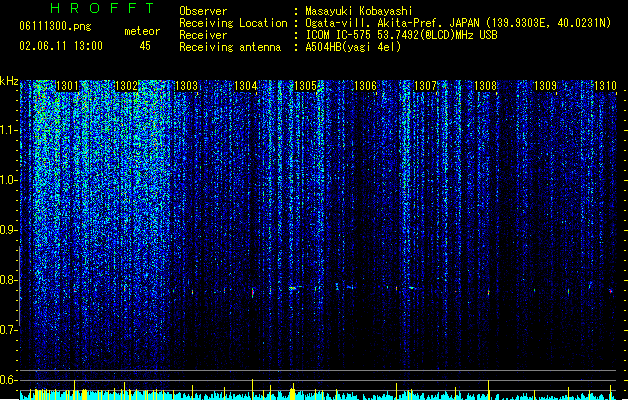Click the 1303 time marker
The height and width of the screenshot is (400, 629).
click(x=187, y=86)
